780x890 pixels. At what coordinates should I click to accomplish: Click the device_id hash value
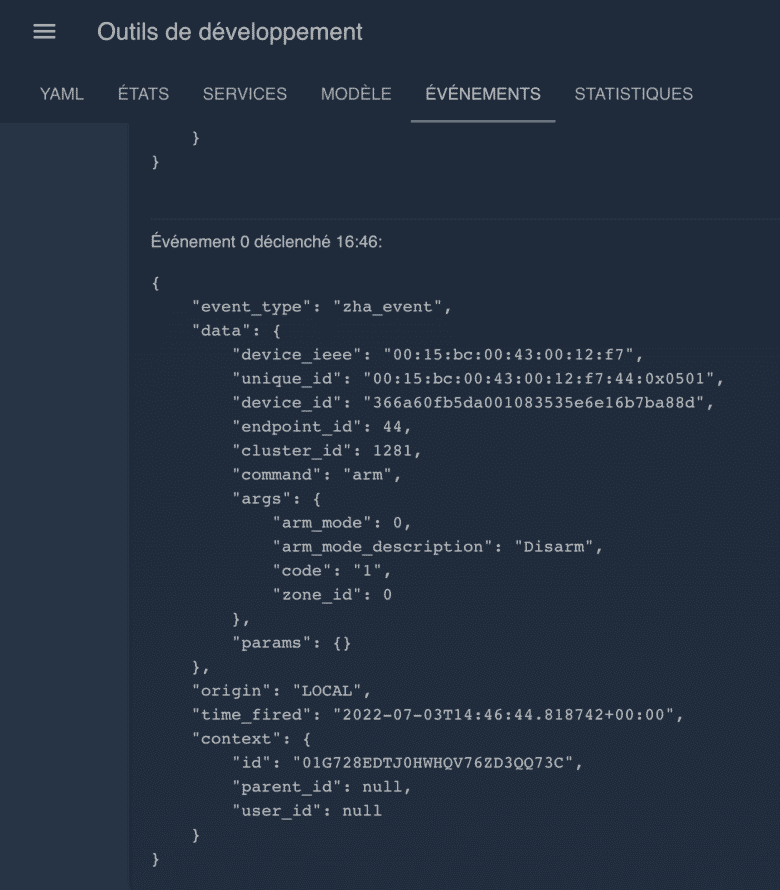(x=534, y=403)
